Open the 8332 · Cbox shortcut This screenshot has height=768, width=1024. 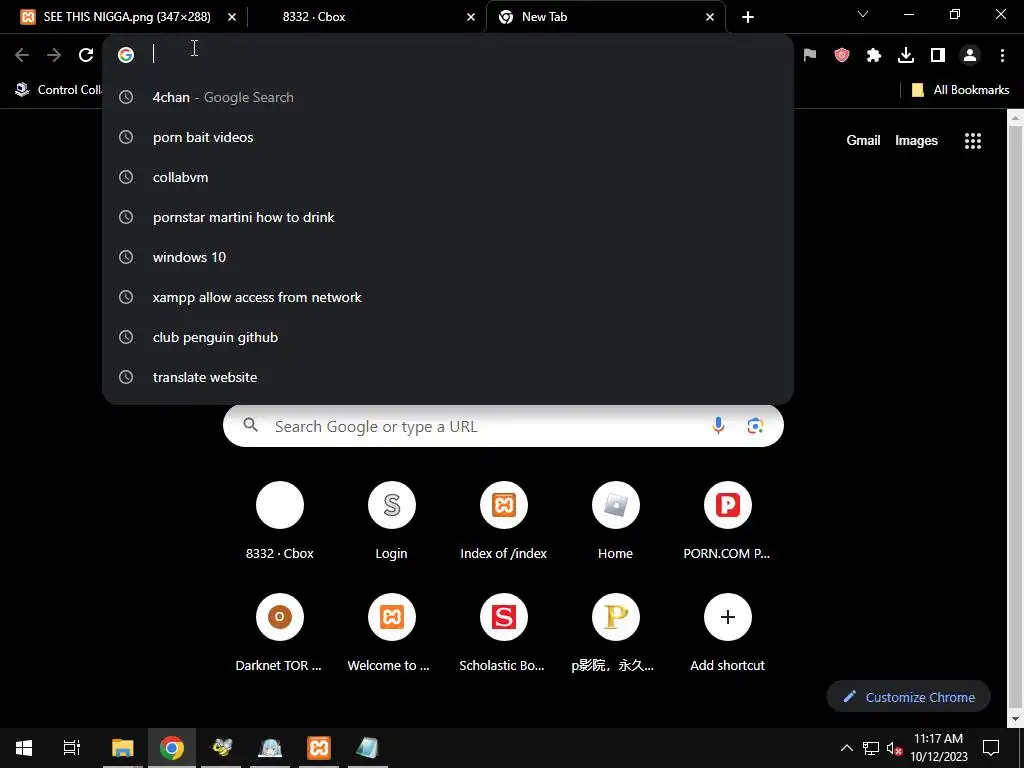(280, 521)
